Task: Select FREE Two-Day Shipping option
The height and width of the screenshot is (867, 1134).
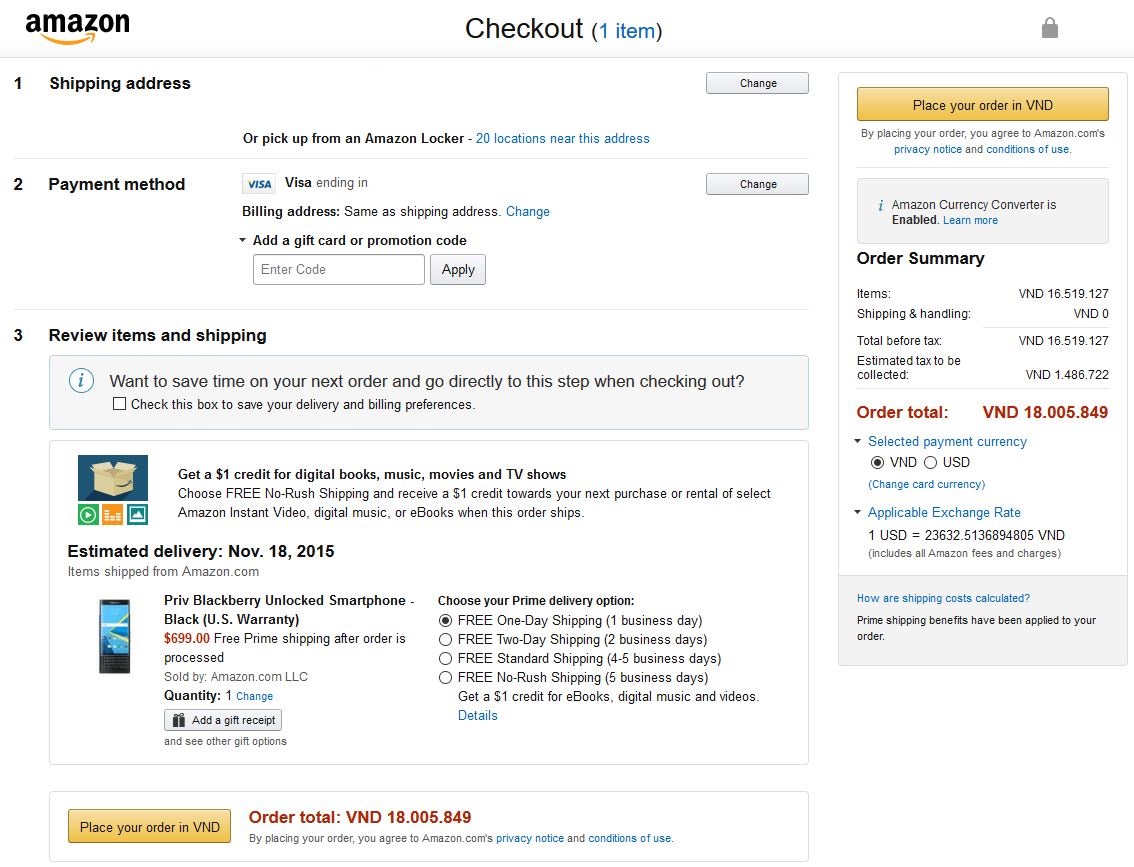Action: (446, 639)
